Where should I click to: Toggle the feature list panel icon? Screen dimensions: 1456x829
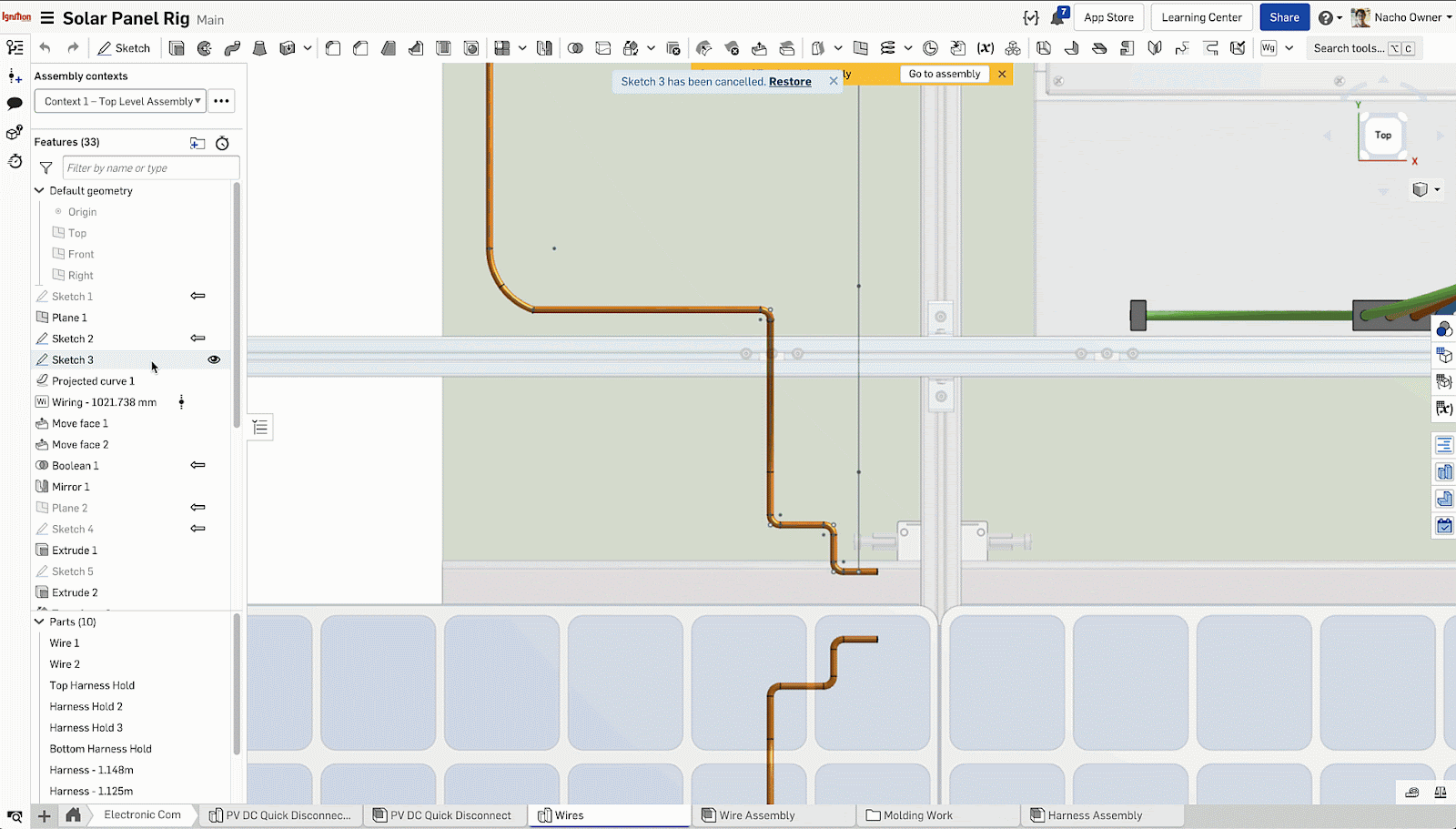click(260, 427)
